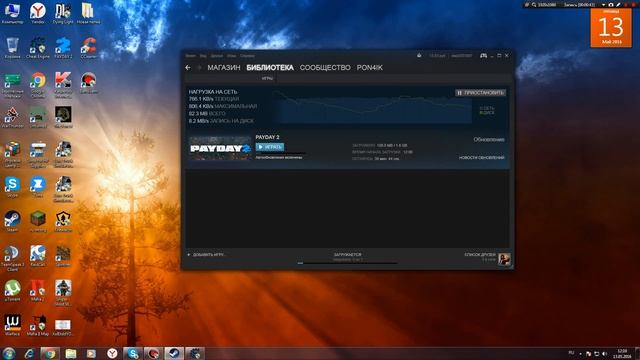Open the МАГАЗИН tab in Steam
640x360 pixels.
pos(224,68)
